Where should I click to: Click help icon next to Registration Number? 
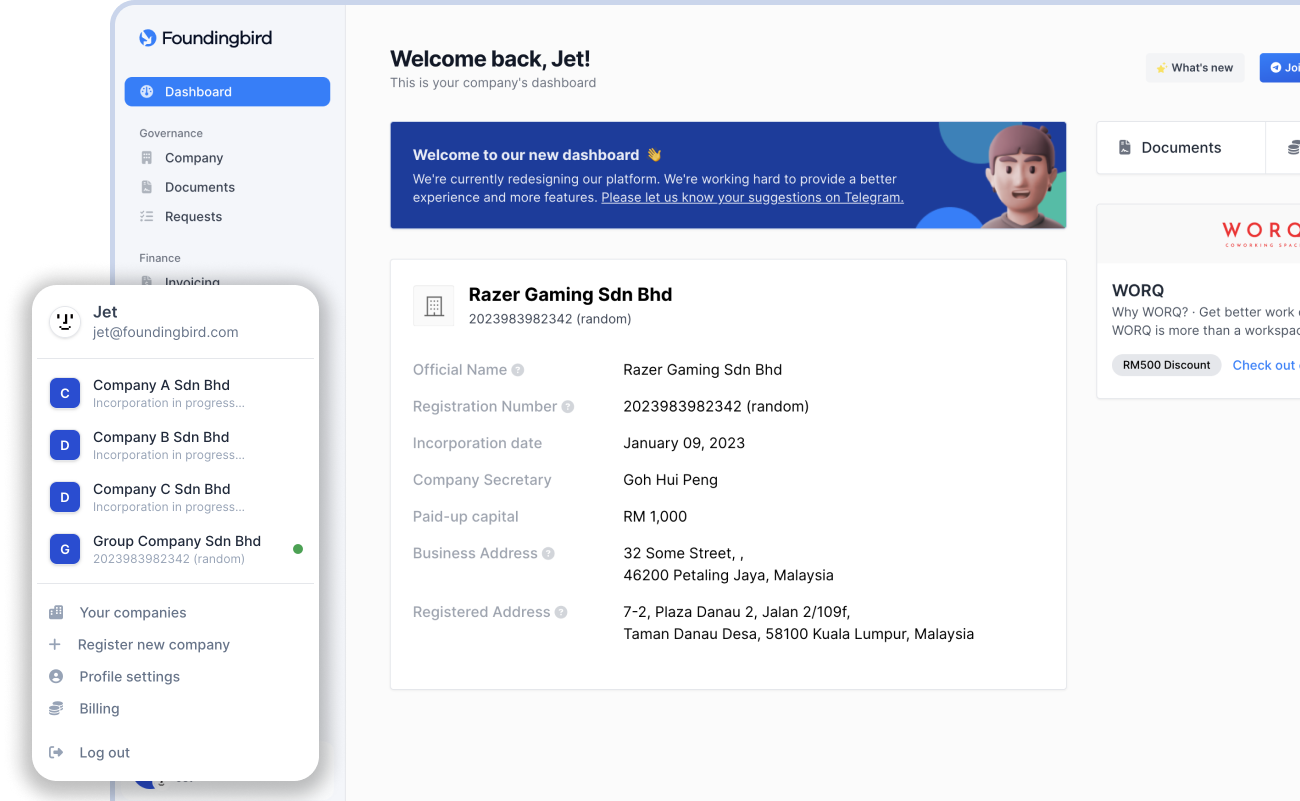tap(568, 407)
